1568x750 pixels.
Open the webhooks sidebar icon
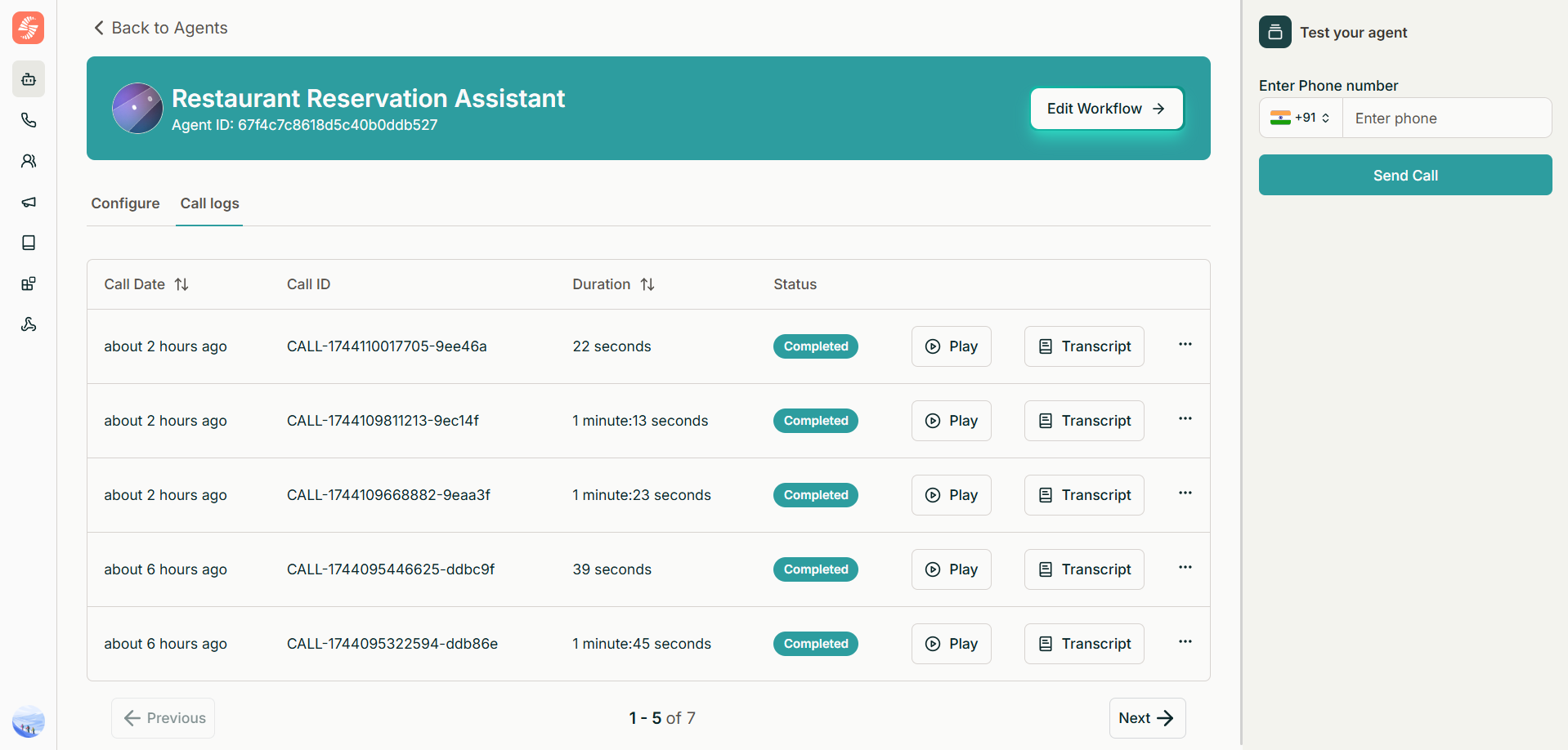point(29,324)
